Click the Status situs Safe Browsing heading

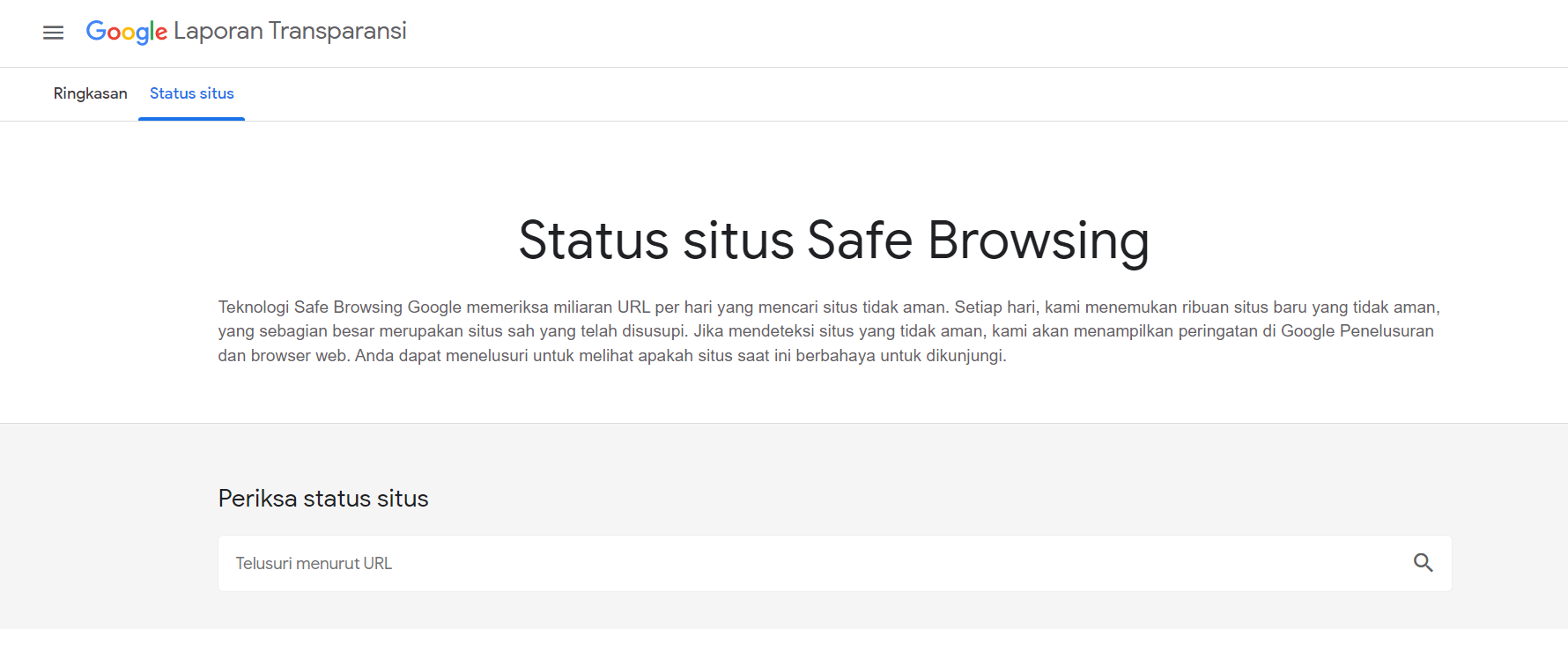833,241
